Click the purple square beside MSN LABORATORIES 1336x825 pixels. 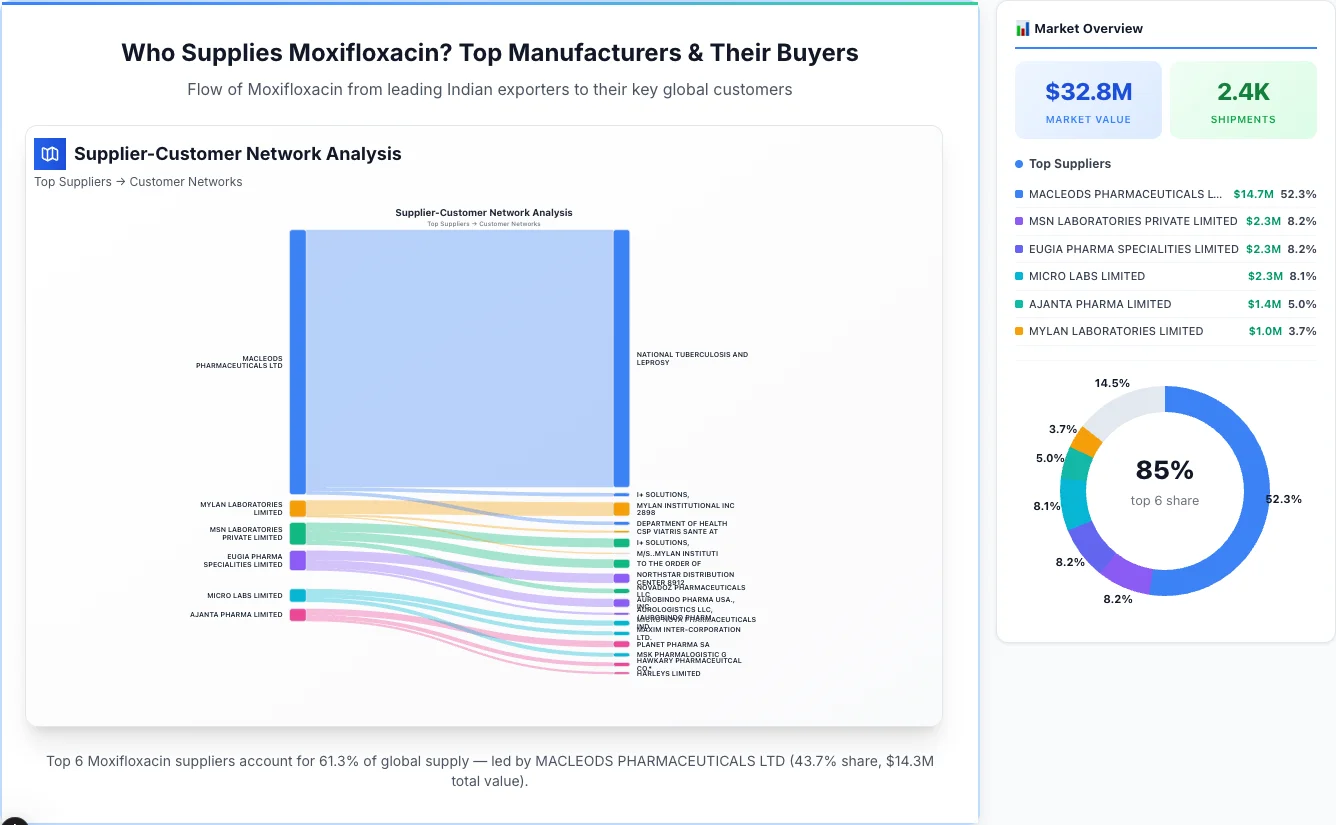[x=1020, y=221]
